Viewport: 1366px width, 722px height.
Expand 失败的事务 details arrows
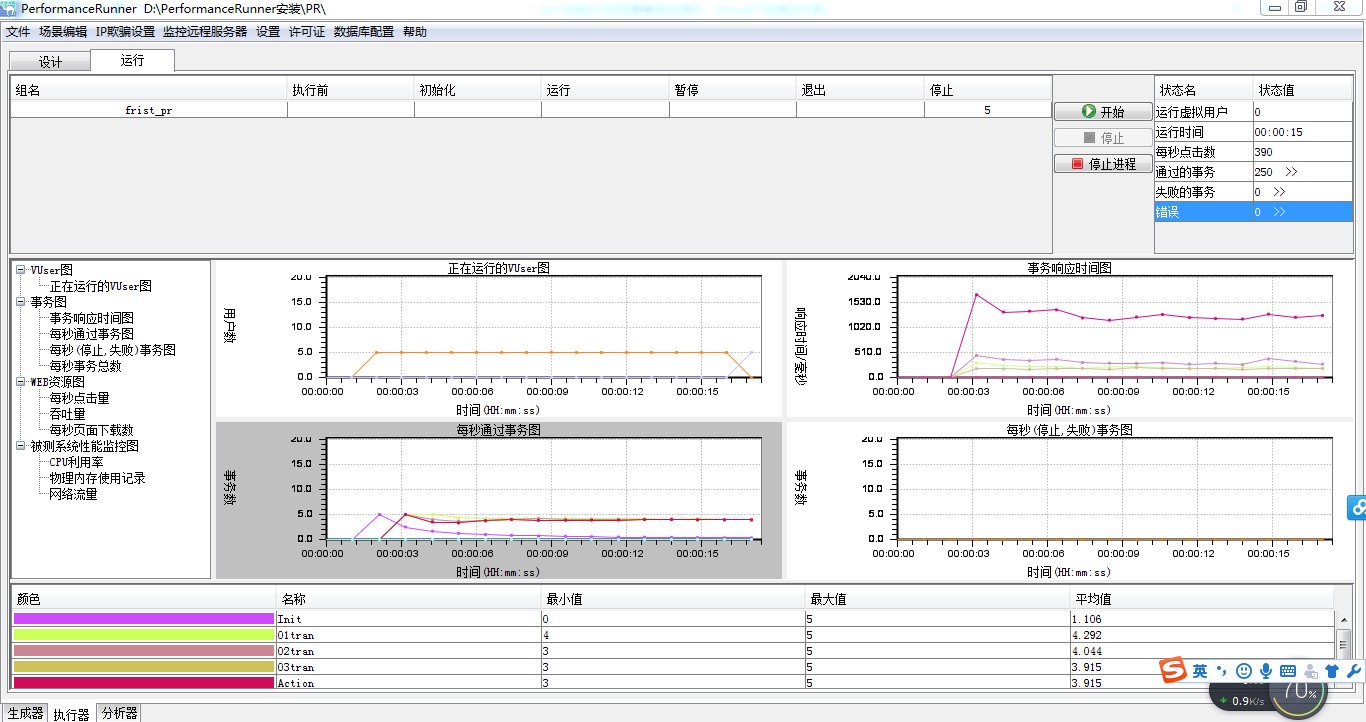1279,192
